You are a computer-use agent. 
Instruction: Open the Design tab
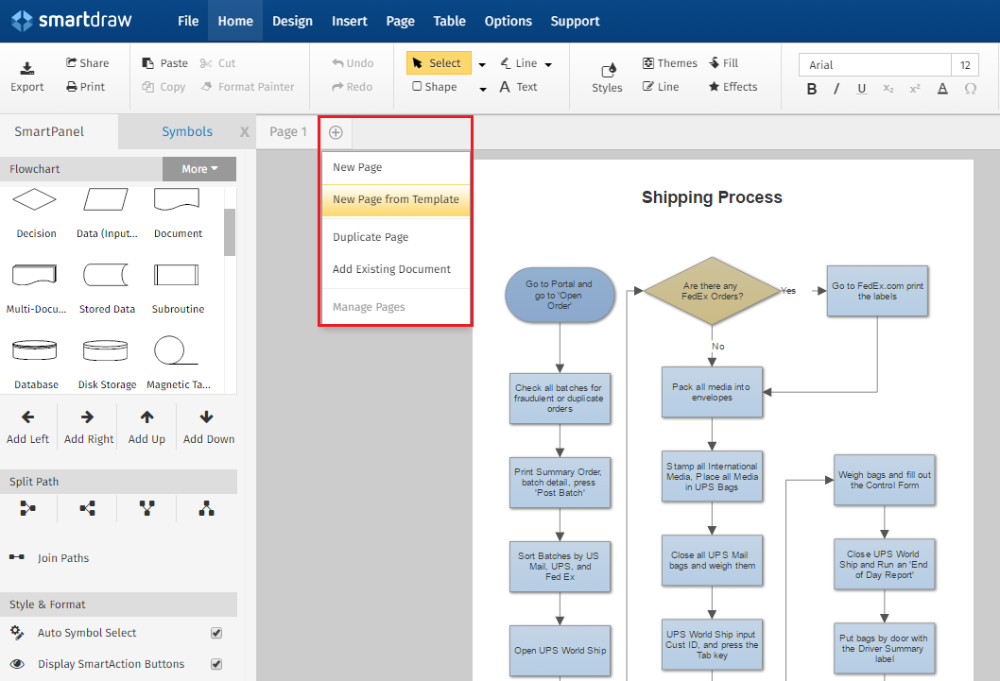click(x=293, y=21)
